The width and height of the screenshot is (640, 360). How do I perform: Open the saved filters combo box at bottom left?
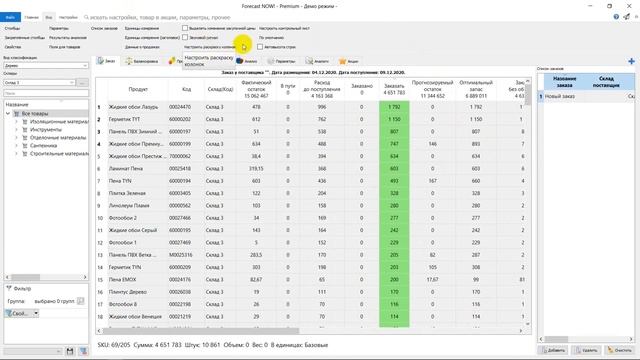(x=33, y=351)
